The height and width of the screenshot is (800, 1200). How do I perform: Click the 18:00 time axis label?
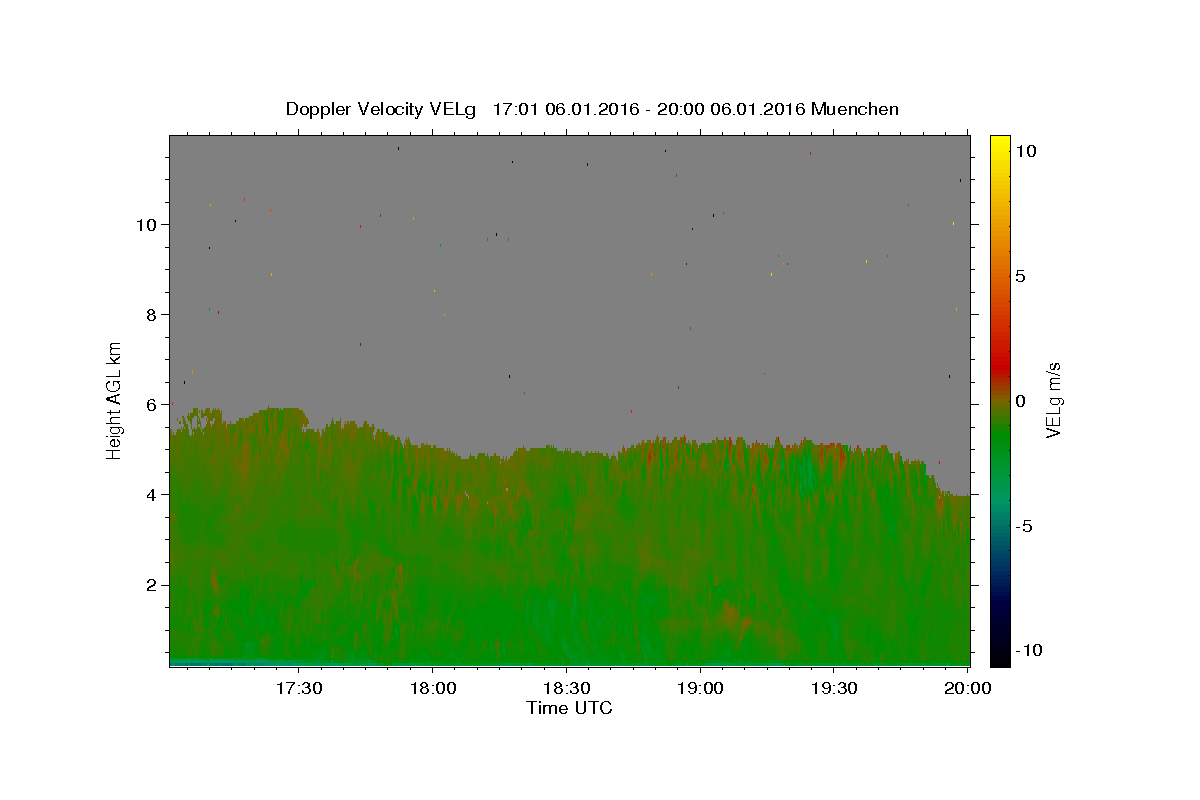[432, 688]
